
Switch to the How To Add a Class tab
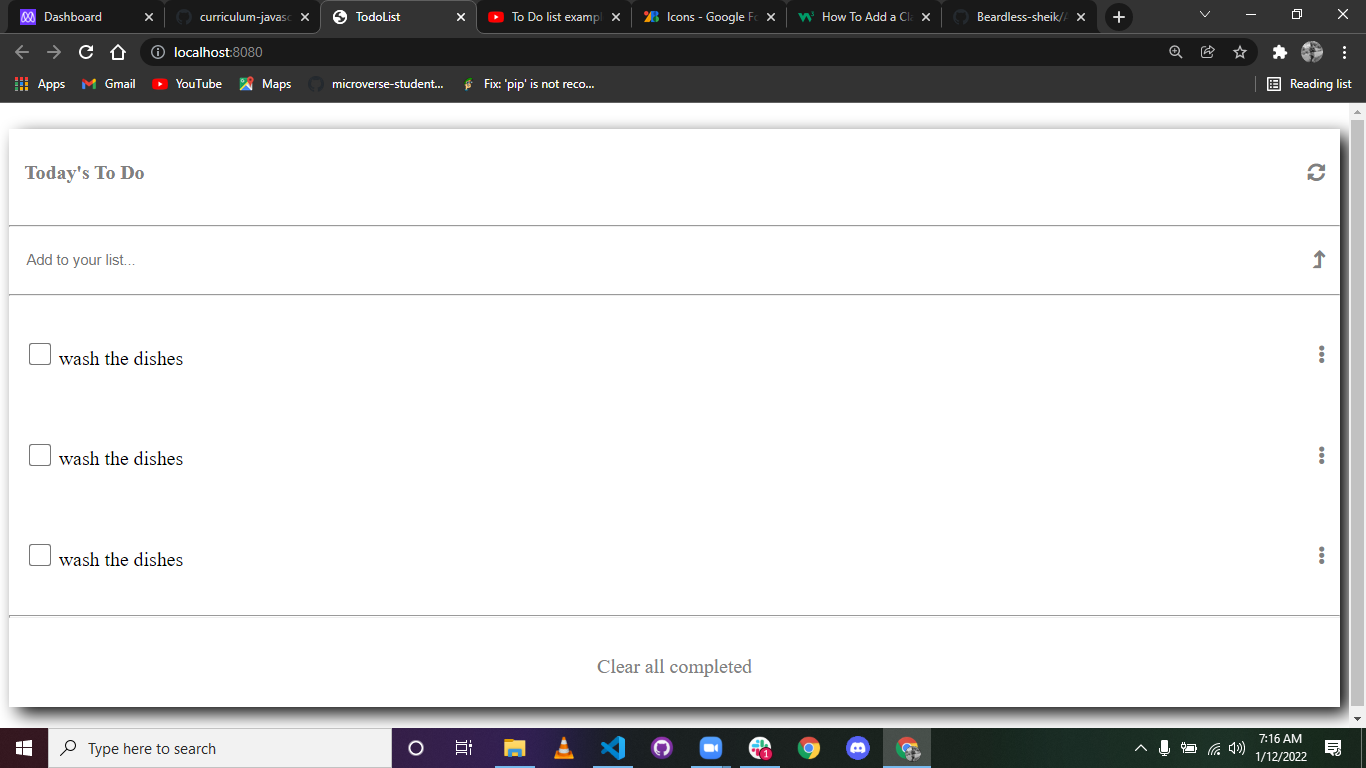pyautogui.click(x=866, y=17)
